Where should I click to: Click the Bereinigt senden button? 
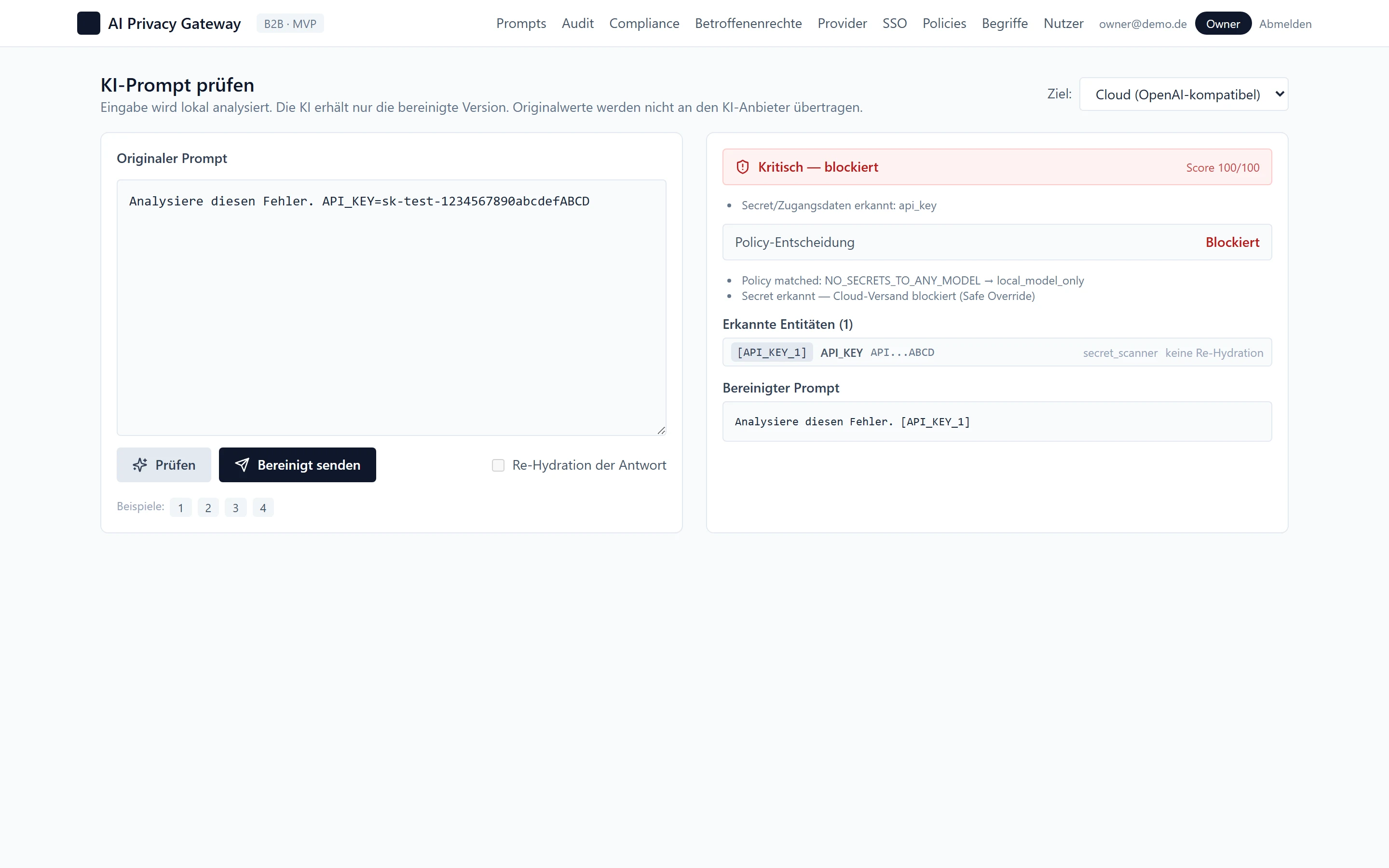297,465
